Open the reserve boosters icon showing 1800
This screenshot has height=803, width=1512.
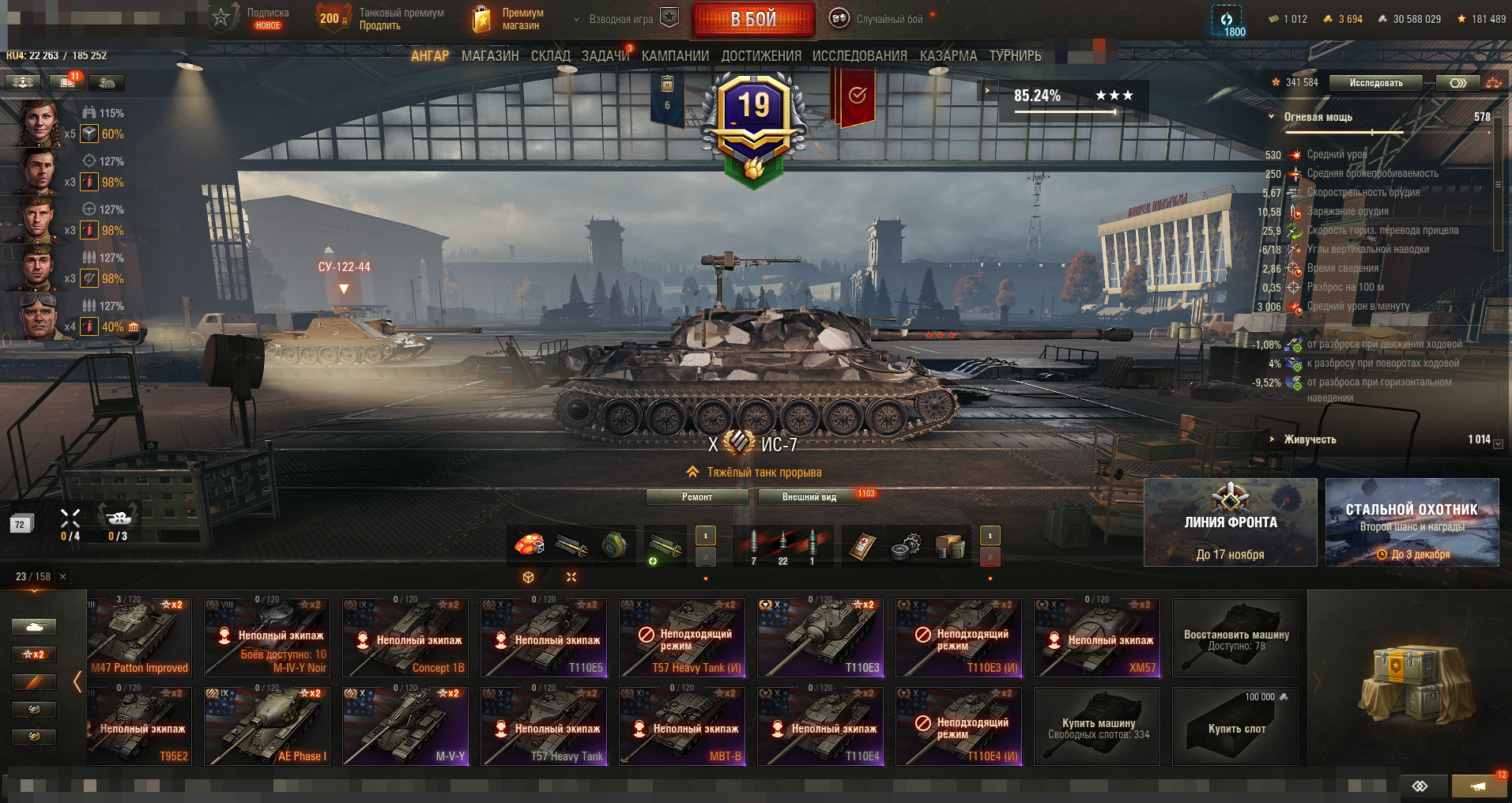(1226, 21)
